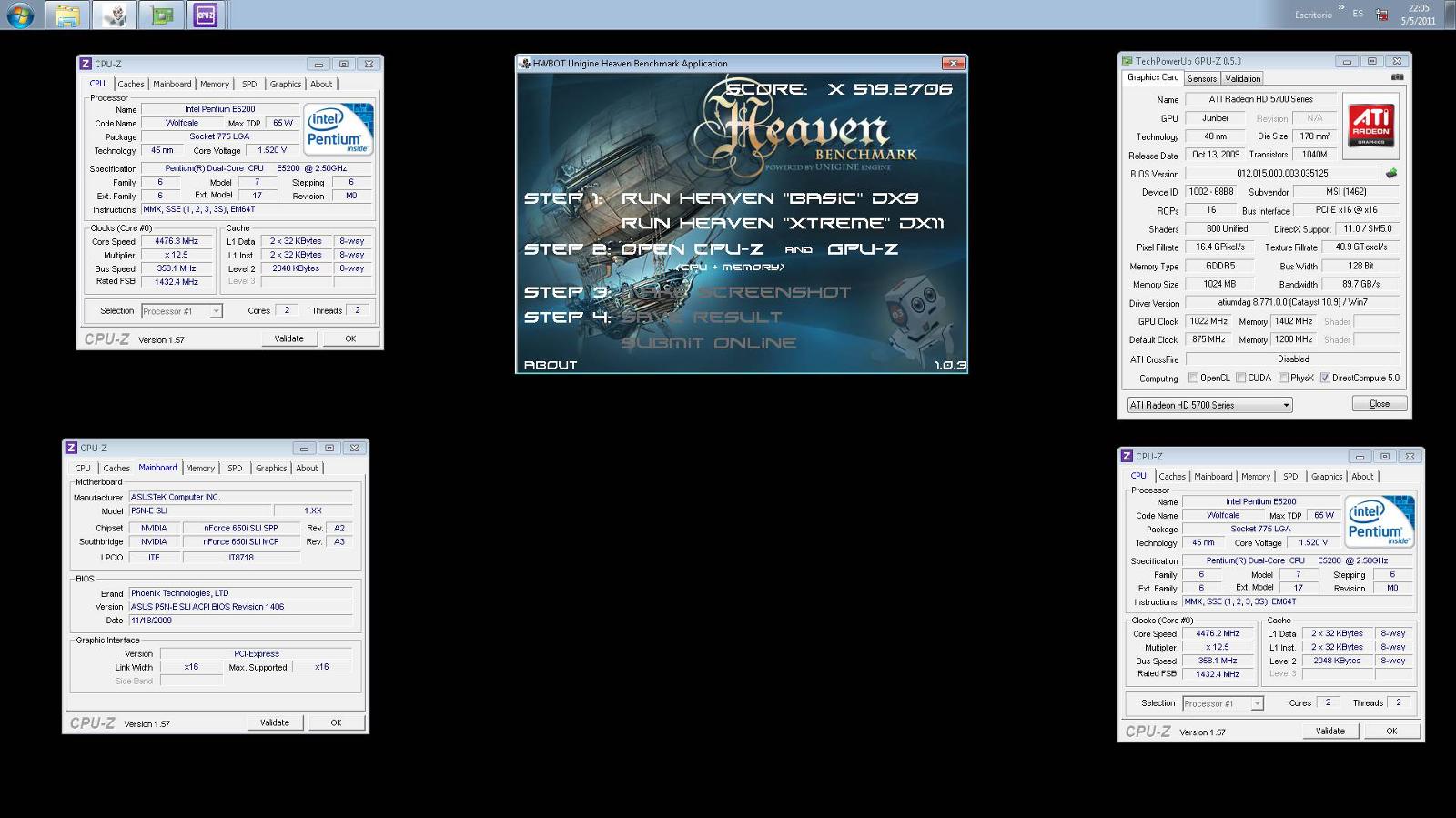
Task: Click OK in CPU-Z above Mainboard window
Action: [350, 338]
